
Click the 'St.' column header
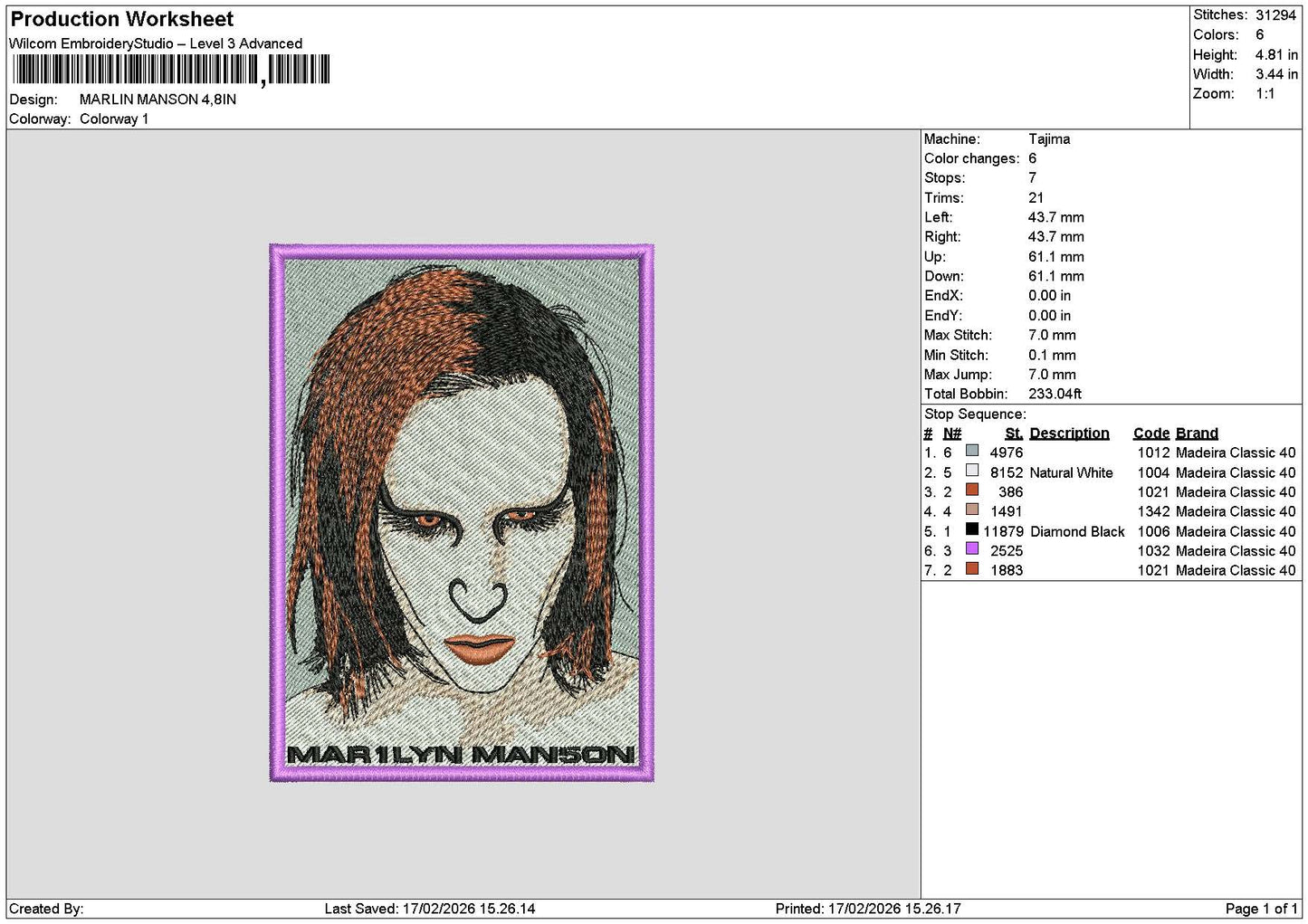1014,433
